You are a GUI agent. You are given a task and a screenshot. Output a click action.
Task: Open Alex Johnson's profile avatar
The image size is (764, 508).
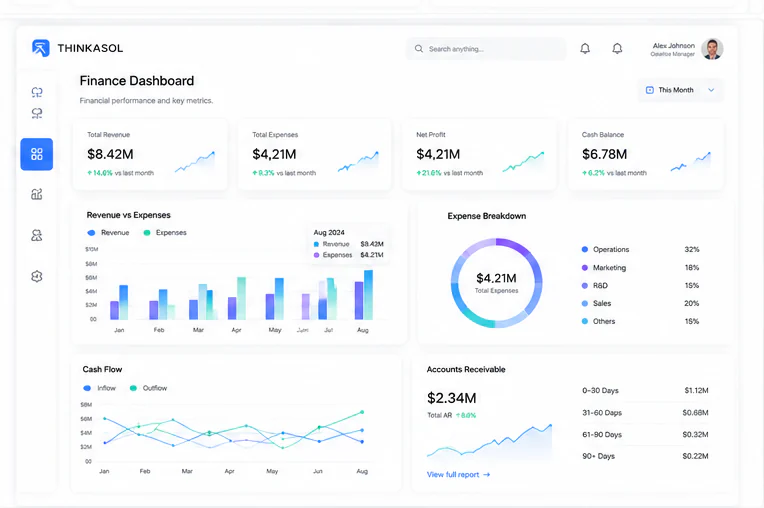click(x=712, y=49)
